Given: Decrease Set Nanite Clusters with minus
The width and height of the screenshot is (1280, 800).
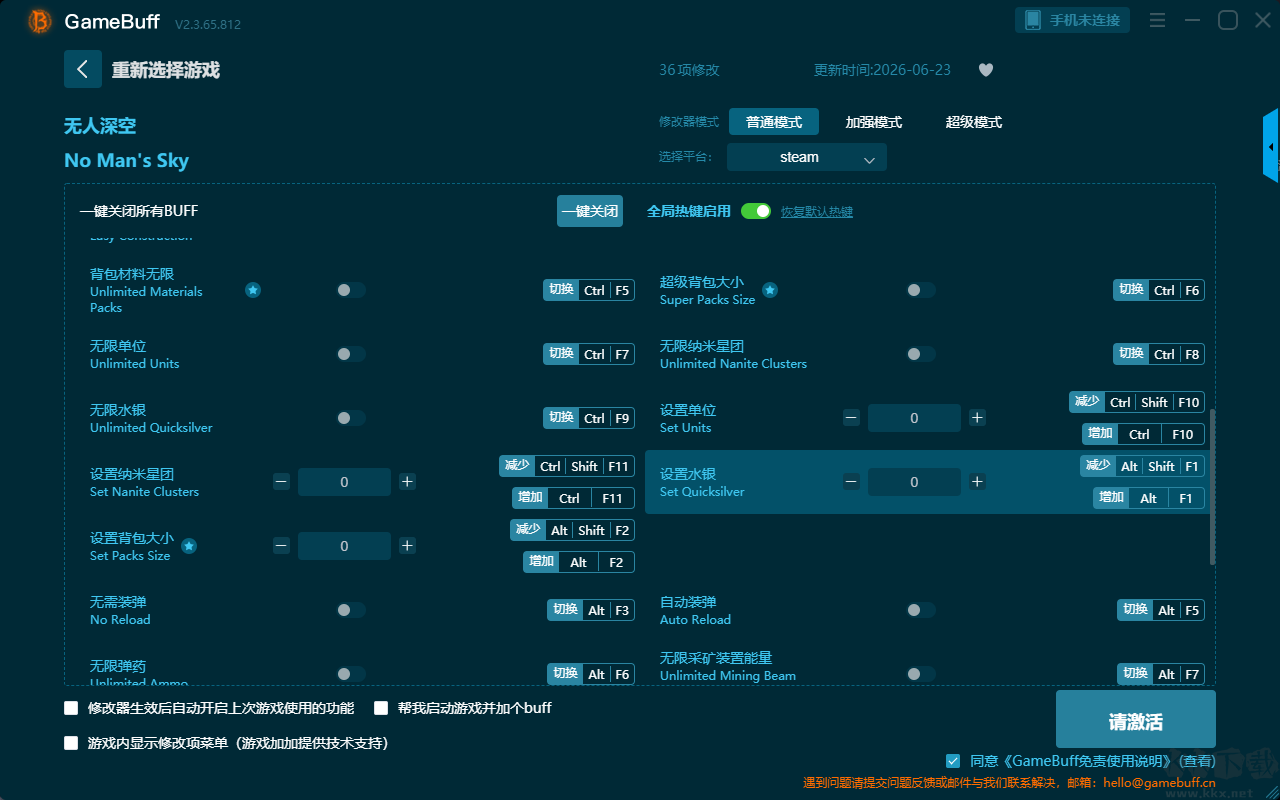Looking at the screenshot, I should [x=281, y=482].
